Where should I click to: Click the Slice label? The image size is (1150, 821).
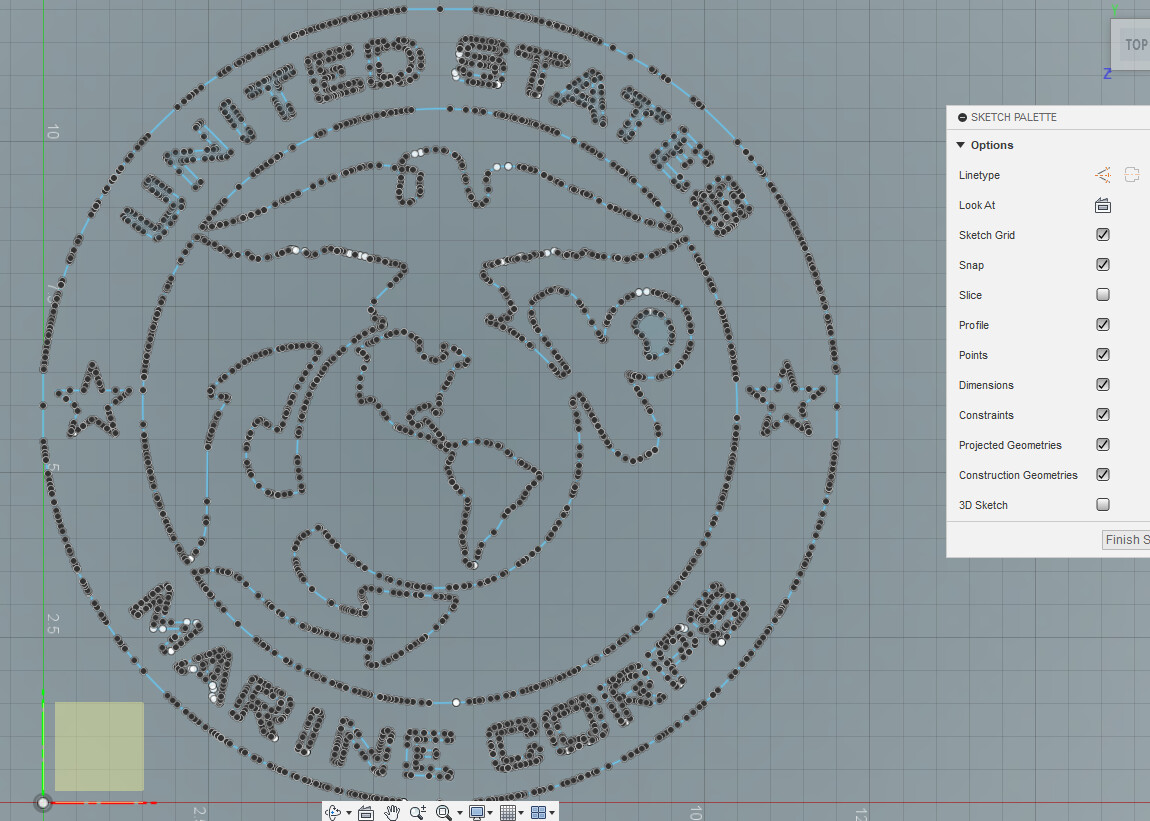[x=970, y=295]
